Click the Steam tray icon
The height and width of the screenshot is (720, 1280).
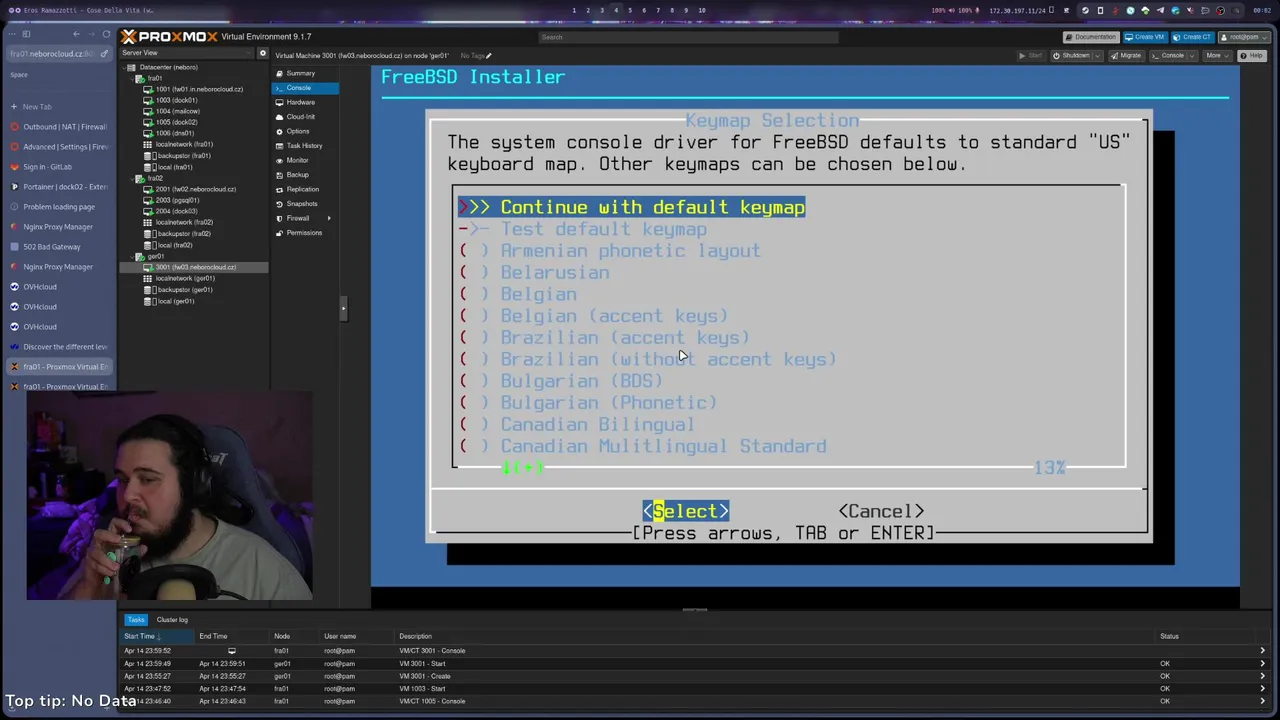coord(1085,11)
